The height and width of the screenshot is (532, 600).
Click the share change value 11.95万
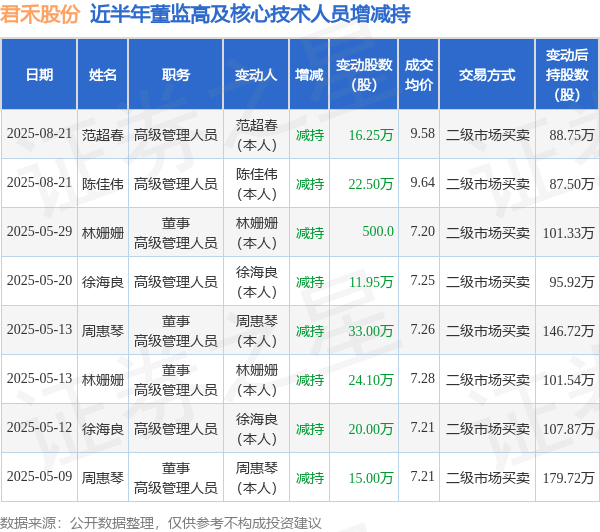click(x=371, y=282)
